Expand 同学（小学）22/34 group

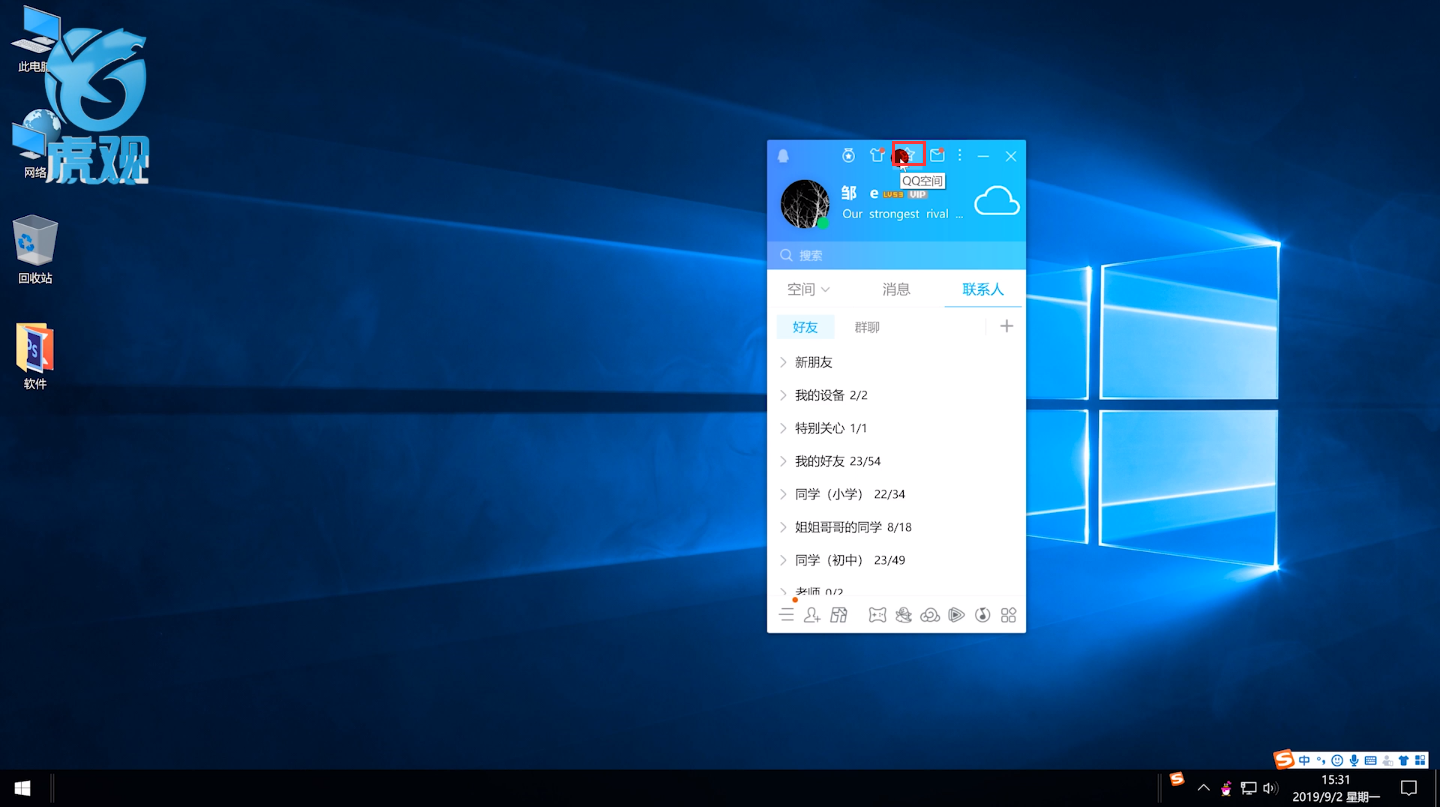tap(896, 494)
